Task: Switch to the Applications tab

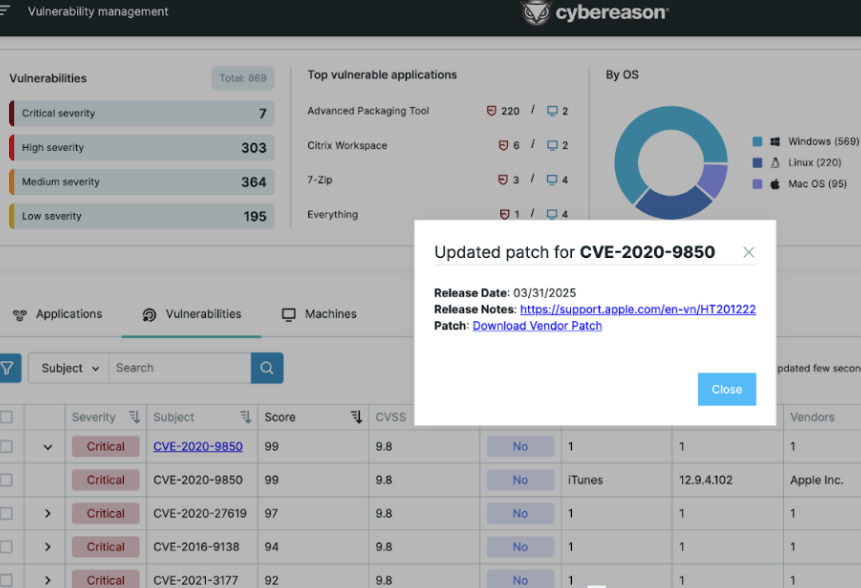Action: [58, 314]
